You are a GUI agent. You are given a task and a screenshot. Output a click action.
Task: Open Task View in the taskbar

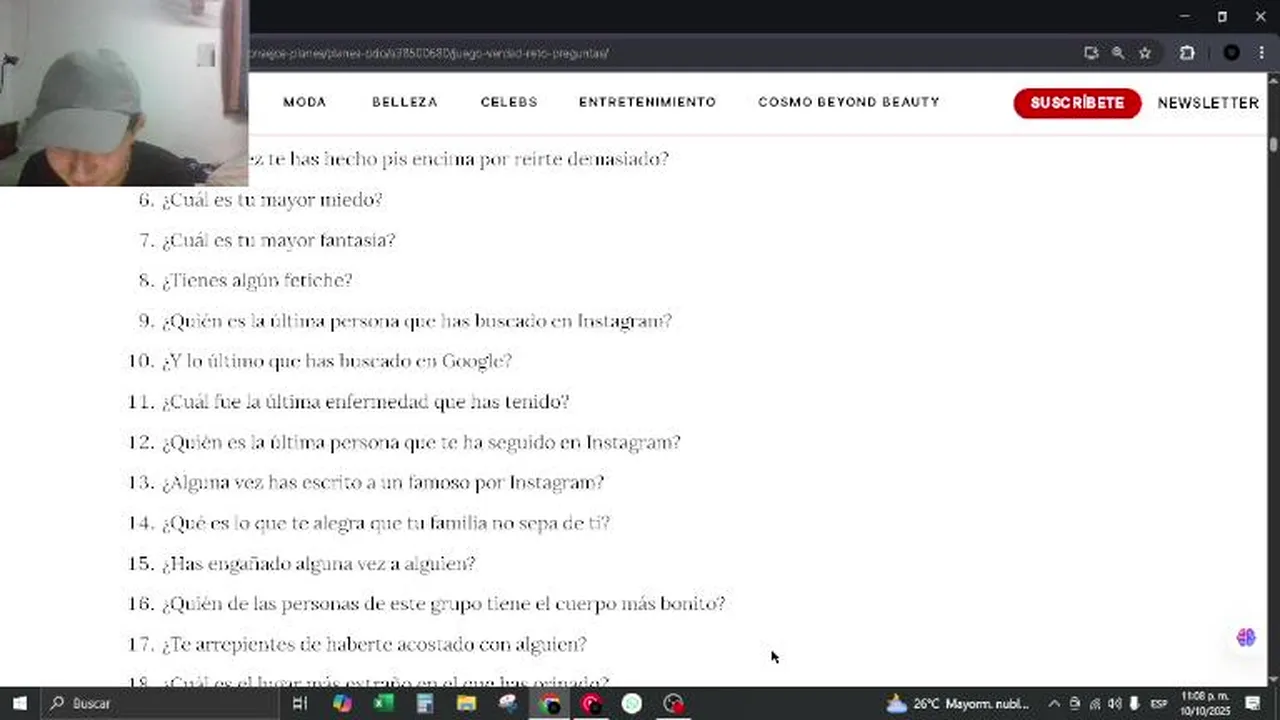[x=299, y=703]
